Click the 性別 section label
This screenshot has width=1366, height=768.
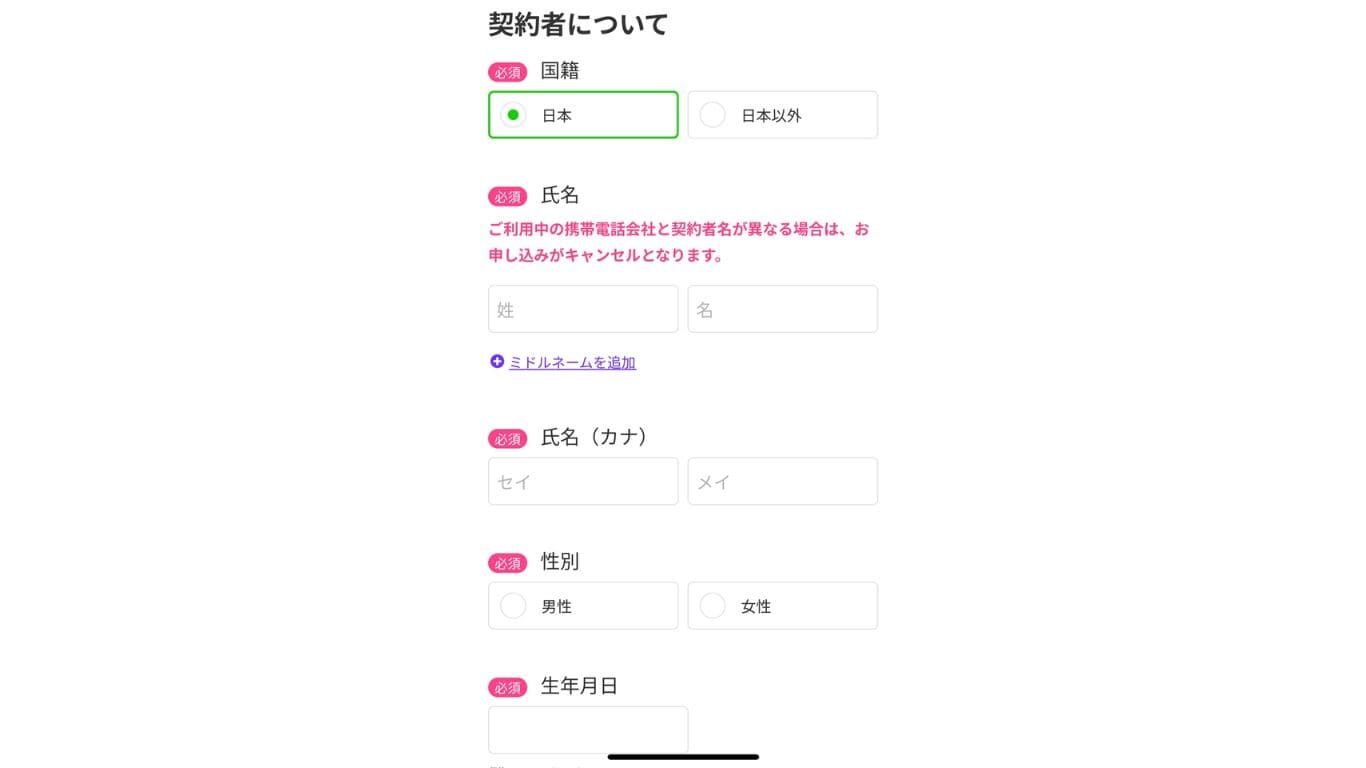[560, 562]
